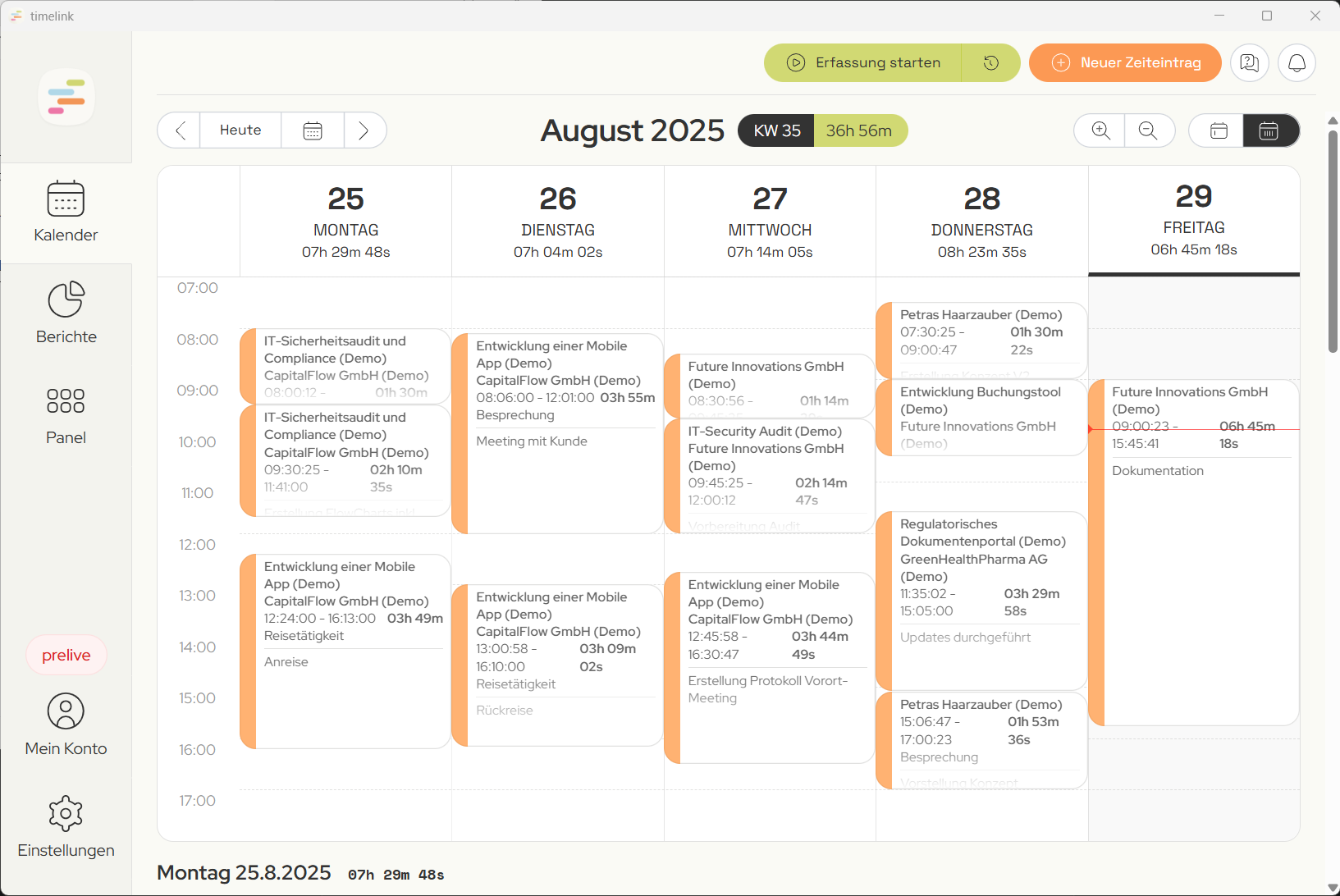The image size is (1340, 896).
Task: Click the August 2025 title
Action: [632, 130]
